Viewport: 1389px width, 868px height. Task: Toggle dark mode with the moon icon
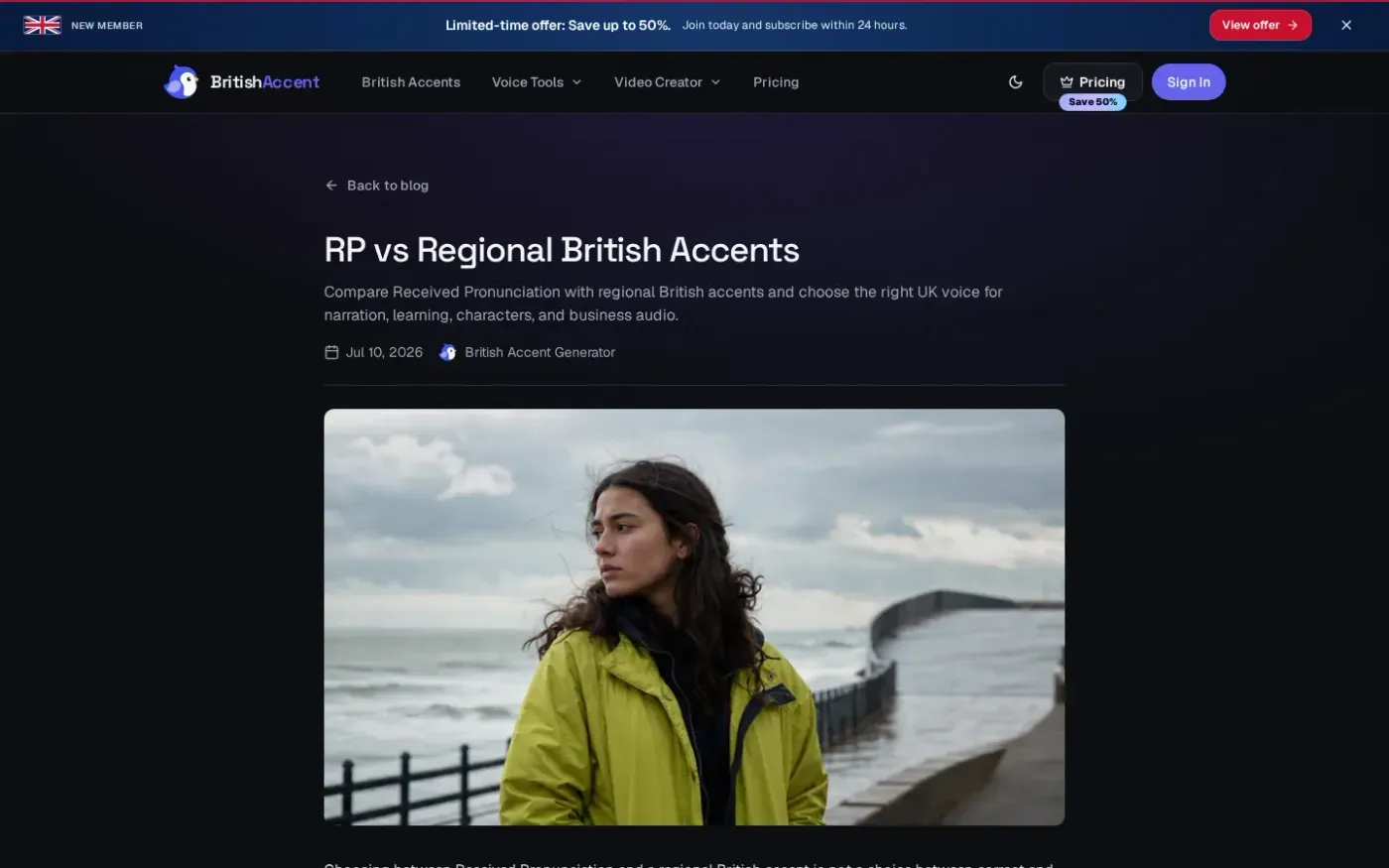point(1015,82)
